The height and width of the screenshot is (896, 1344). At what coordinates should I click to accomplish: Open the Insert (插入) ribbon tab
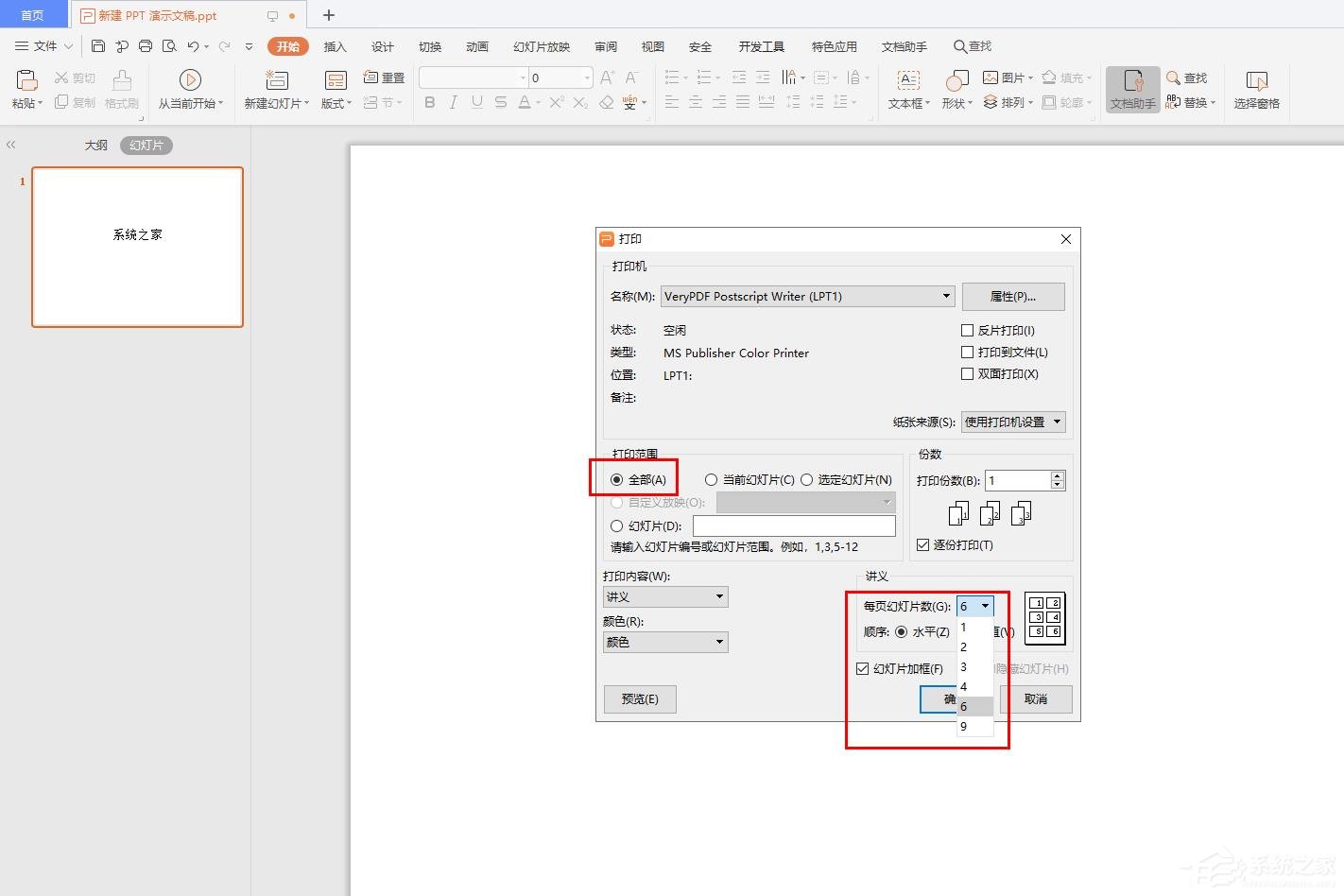pyautogui.click(x=335, y=46)
